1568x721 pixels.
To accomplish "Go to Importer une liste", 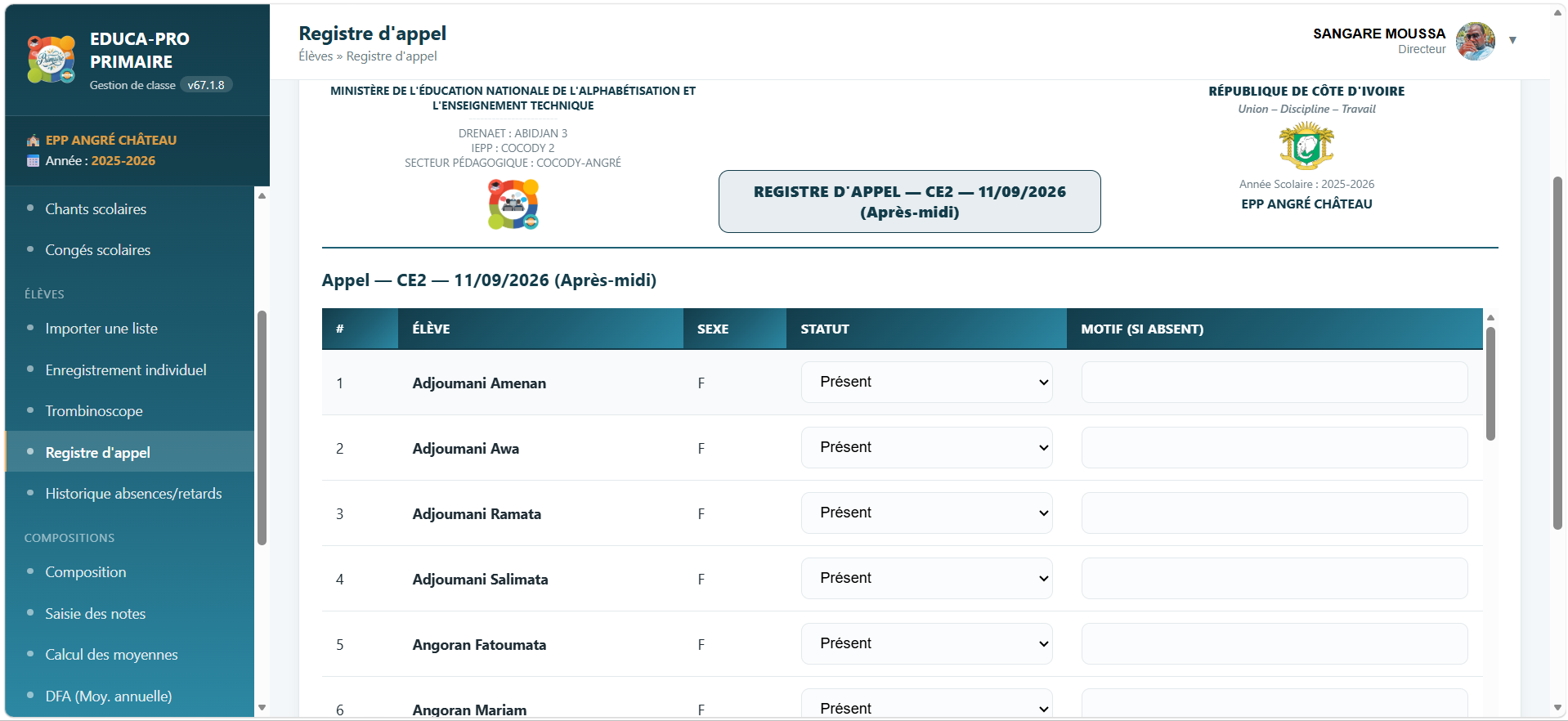I will tap(101, 329).
